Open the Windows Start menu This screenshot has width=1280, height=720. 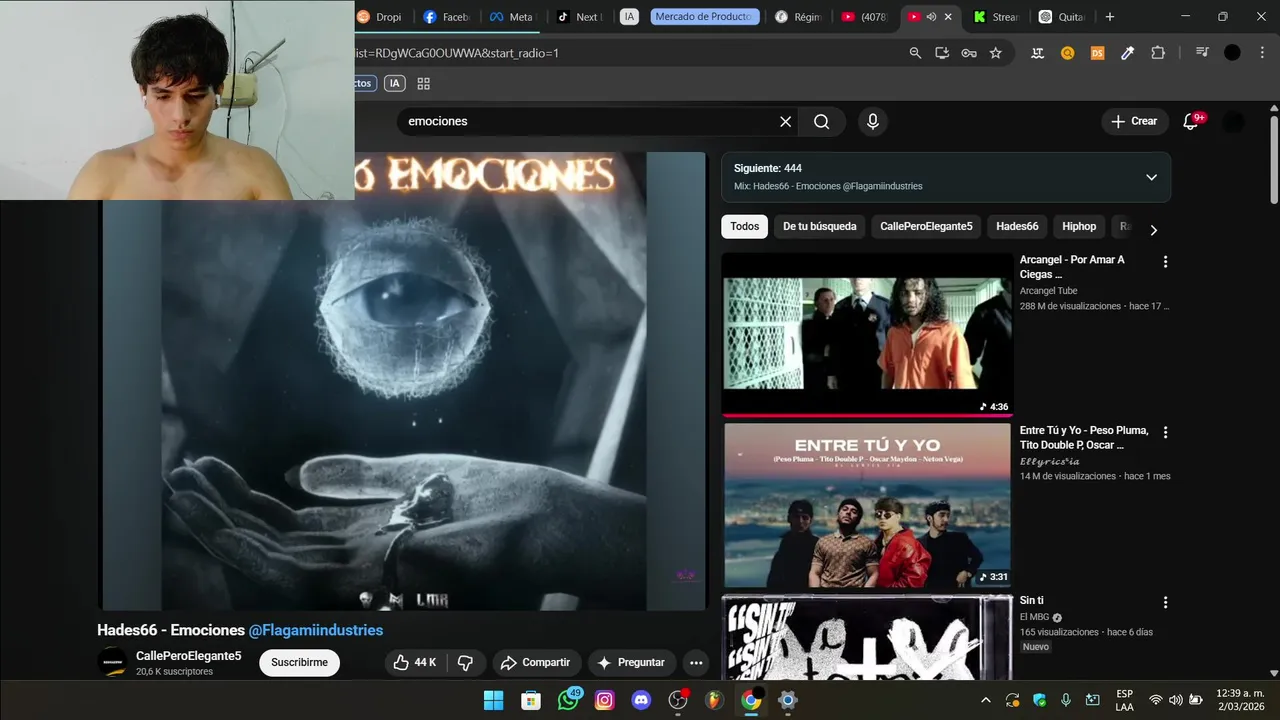pyautogui.click(x=494, y=700)
